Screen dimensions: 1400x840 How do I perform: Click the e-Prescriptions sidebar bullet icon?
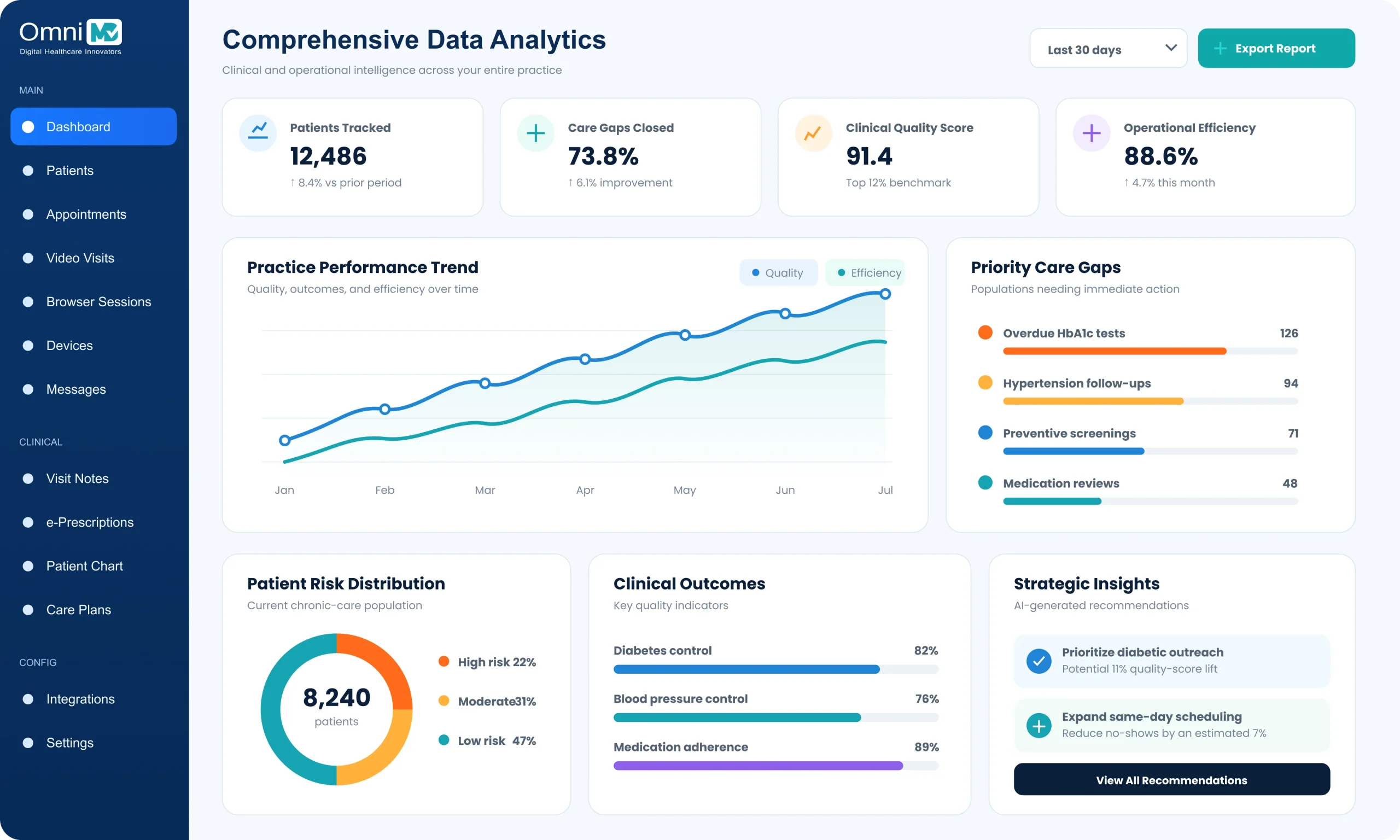28,522
